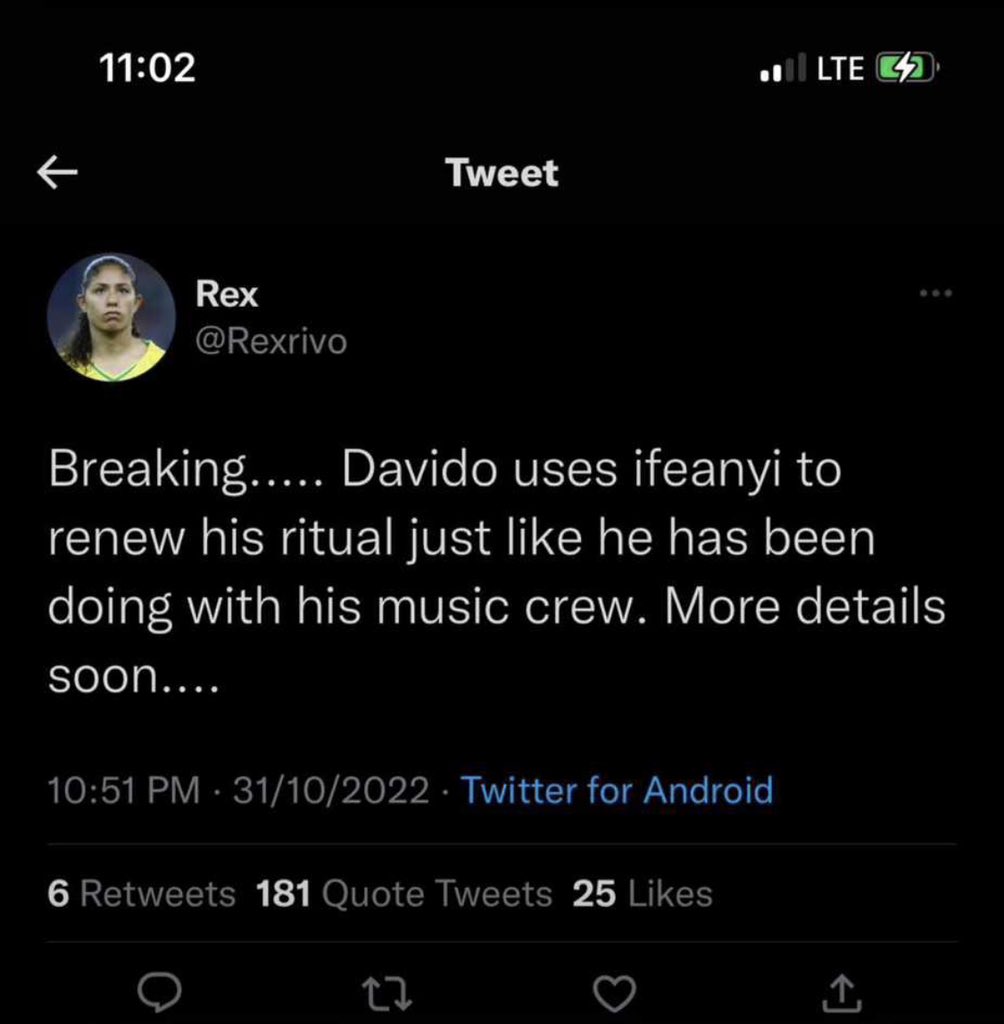Tap the 11:02 status bar clock
The height and width of the screenshot is (1024, 1004).
point(148,67)
